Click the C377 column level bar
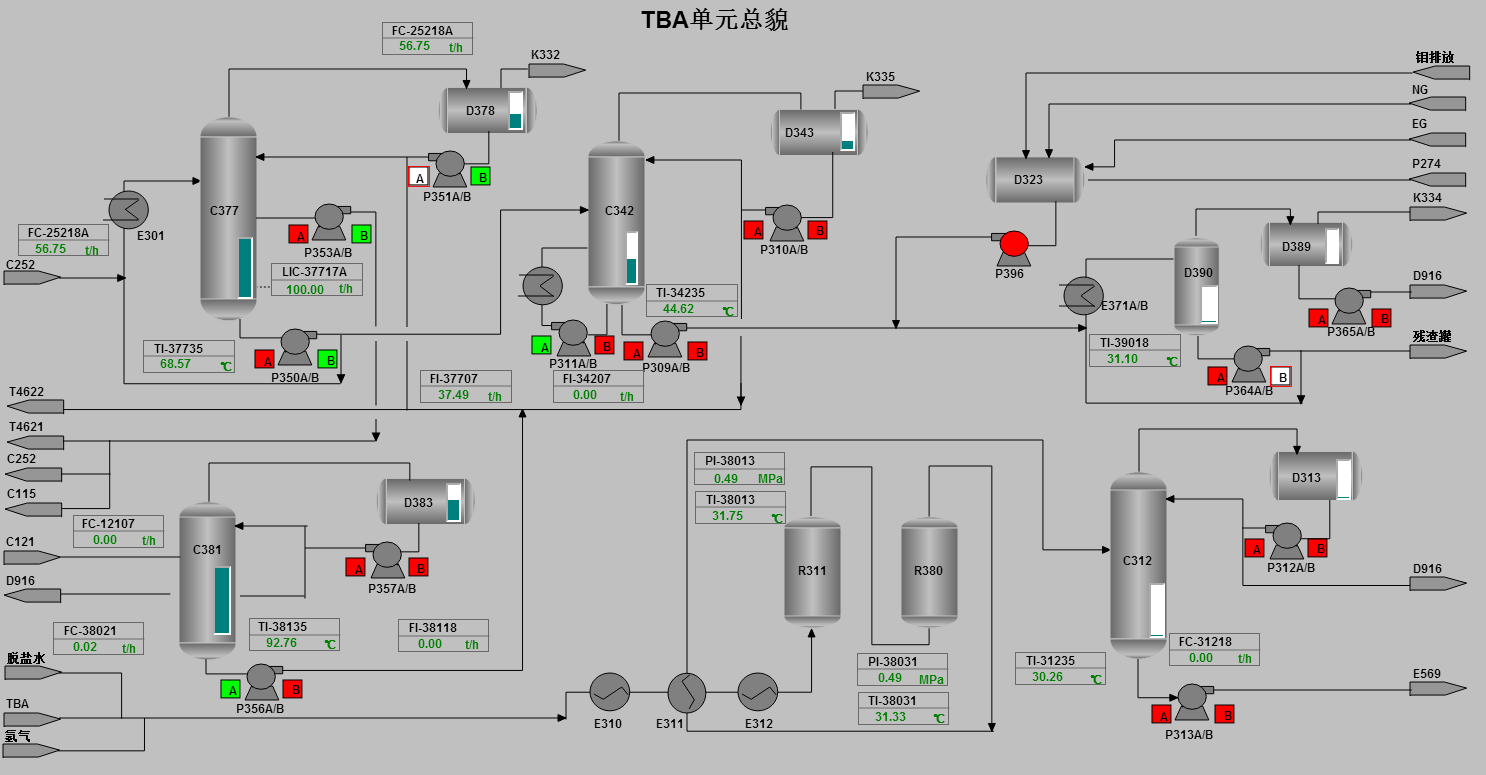 coord(245,268)
